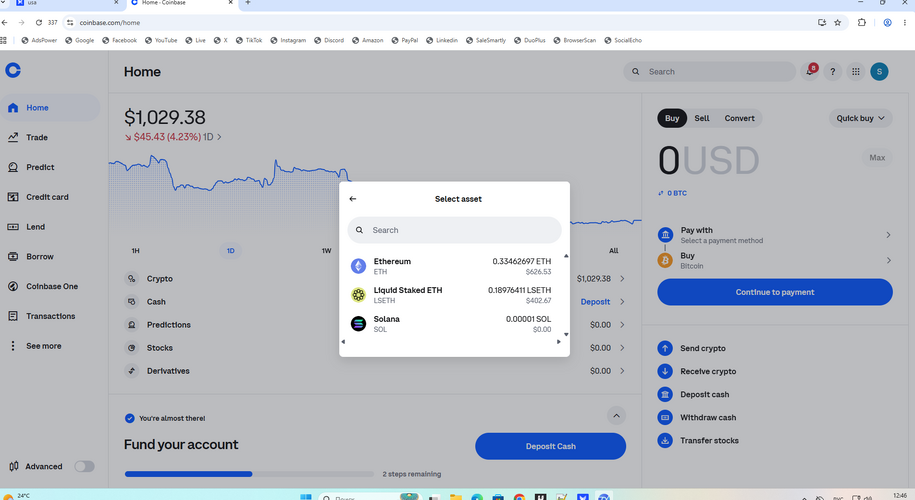Open the Stocks balance row

click(375, 348)
